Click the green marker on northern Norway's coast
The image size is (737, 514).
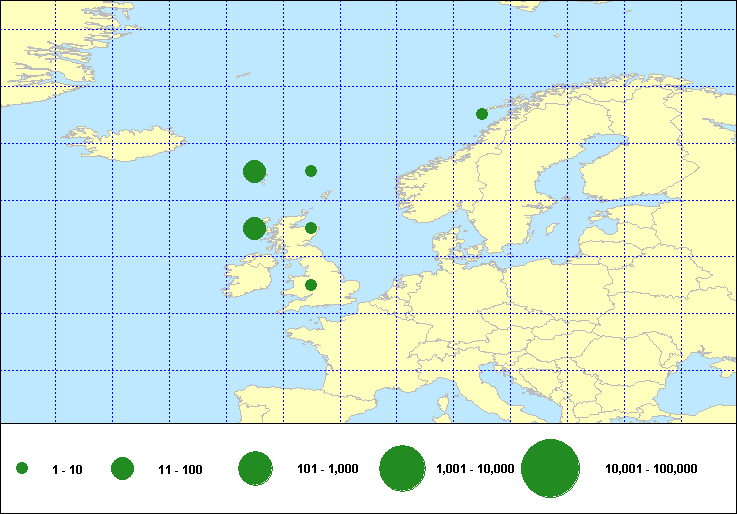pyautogui.click(x=481, y=114)
